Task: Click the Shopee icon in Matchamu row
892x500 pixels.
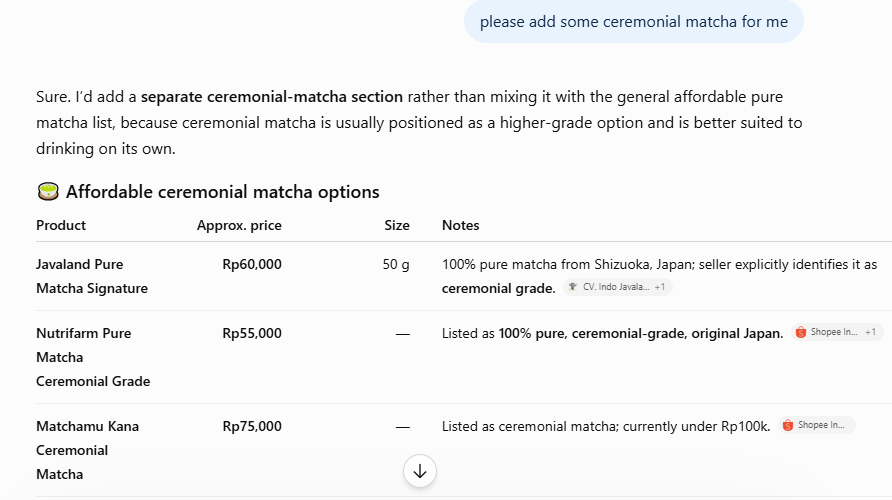Action: tap(788, 425)
